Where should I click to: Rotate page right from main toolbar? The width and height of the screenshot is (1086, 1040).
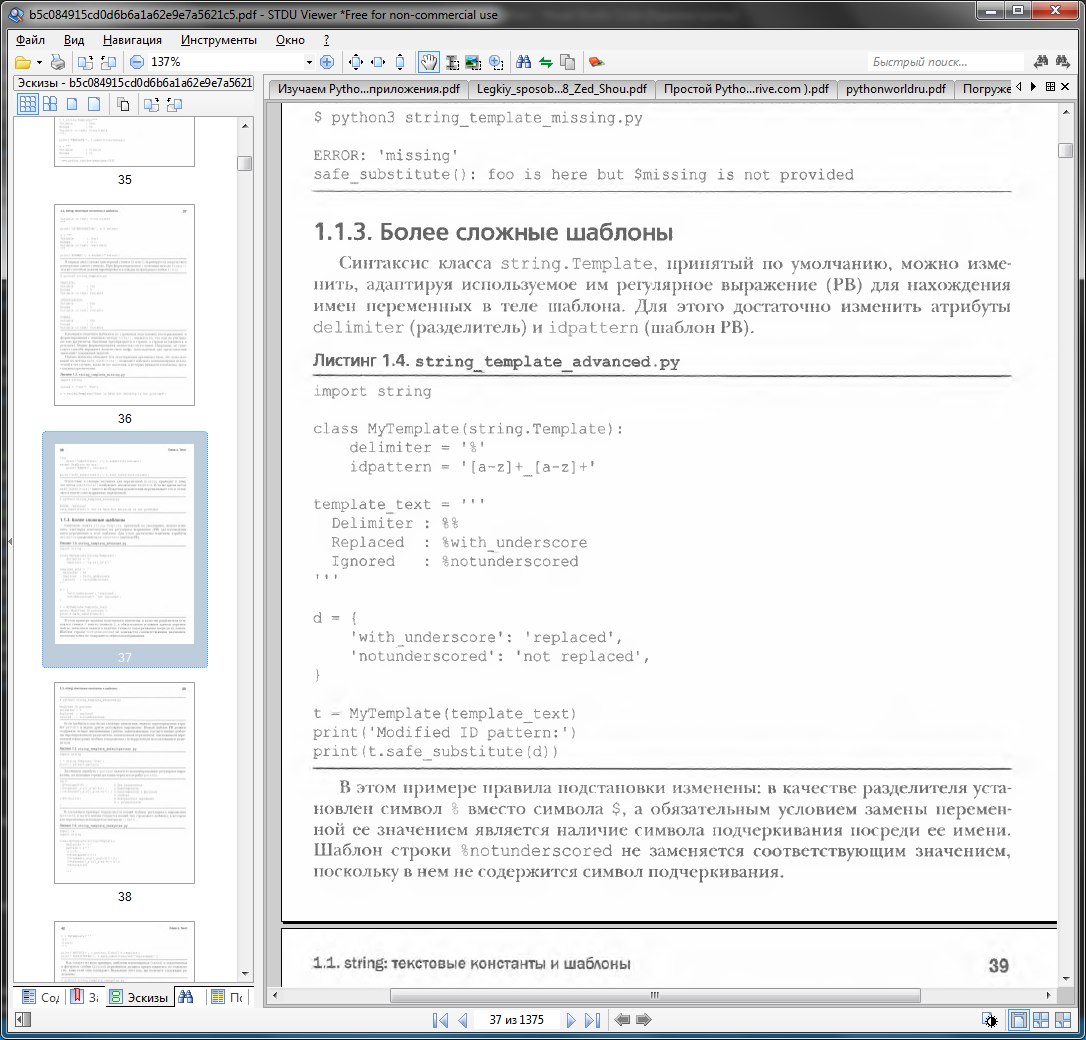[109, 62]
